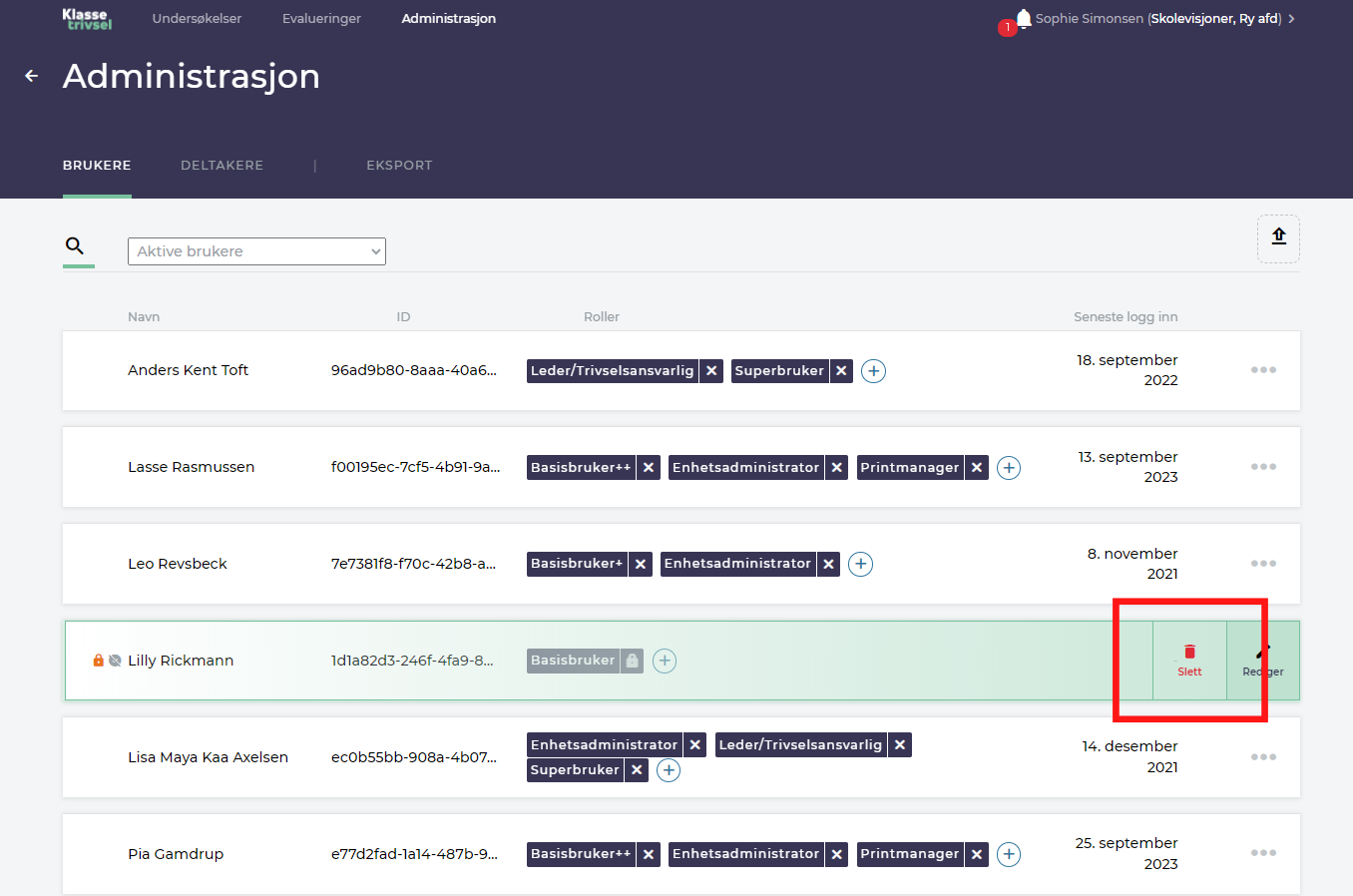The image size is (1353, 896).
Task: Open the Aktive brukere dropdown
Action: click(256, 251)
